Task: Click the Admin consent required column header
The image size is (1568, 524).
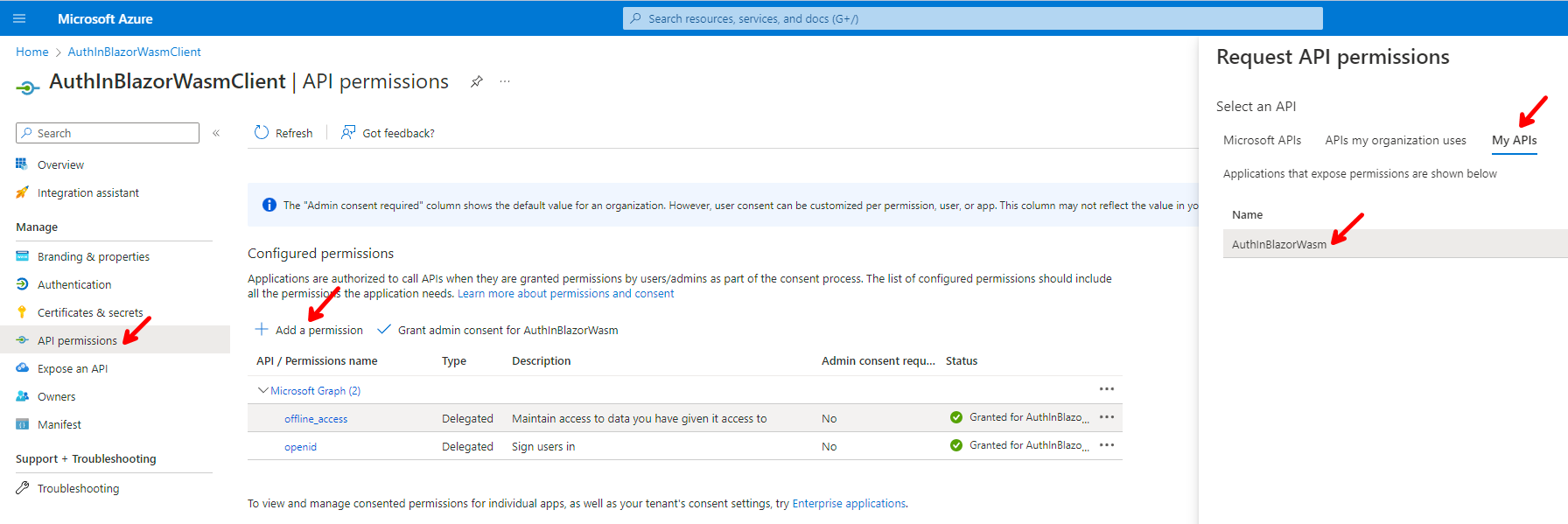Action: pos(878,360)
